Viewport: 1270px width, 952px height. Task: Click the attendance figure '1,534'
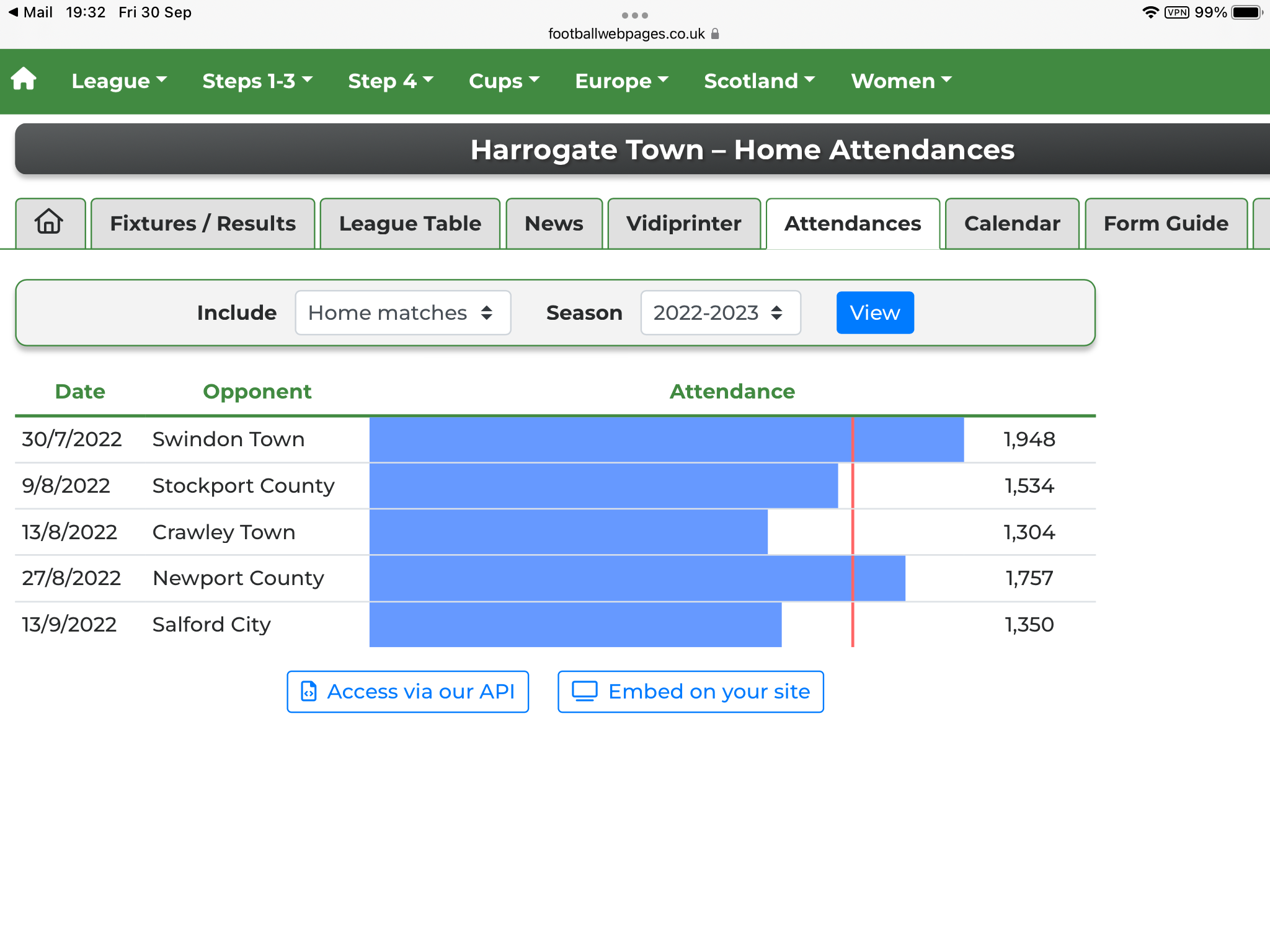1029,486
